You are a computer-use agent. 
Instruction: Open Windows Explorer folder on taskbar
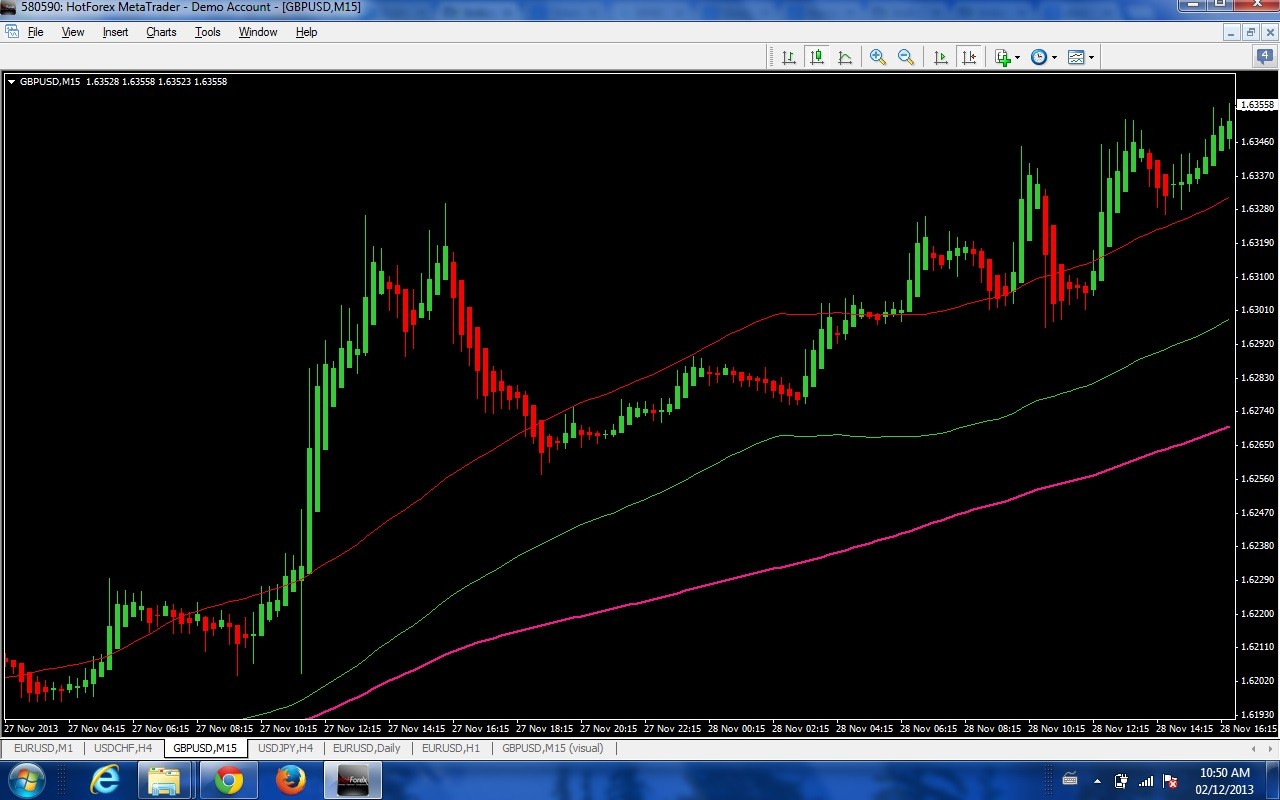164,780
